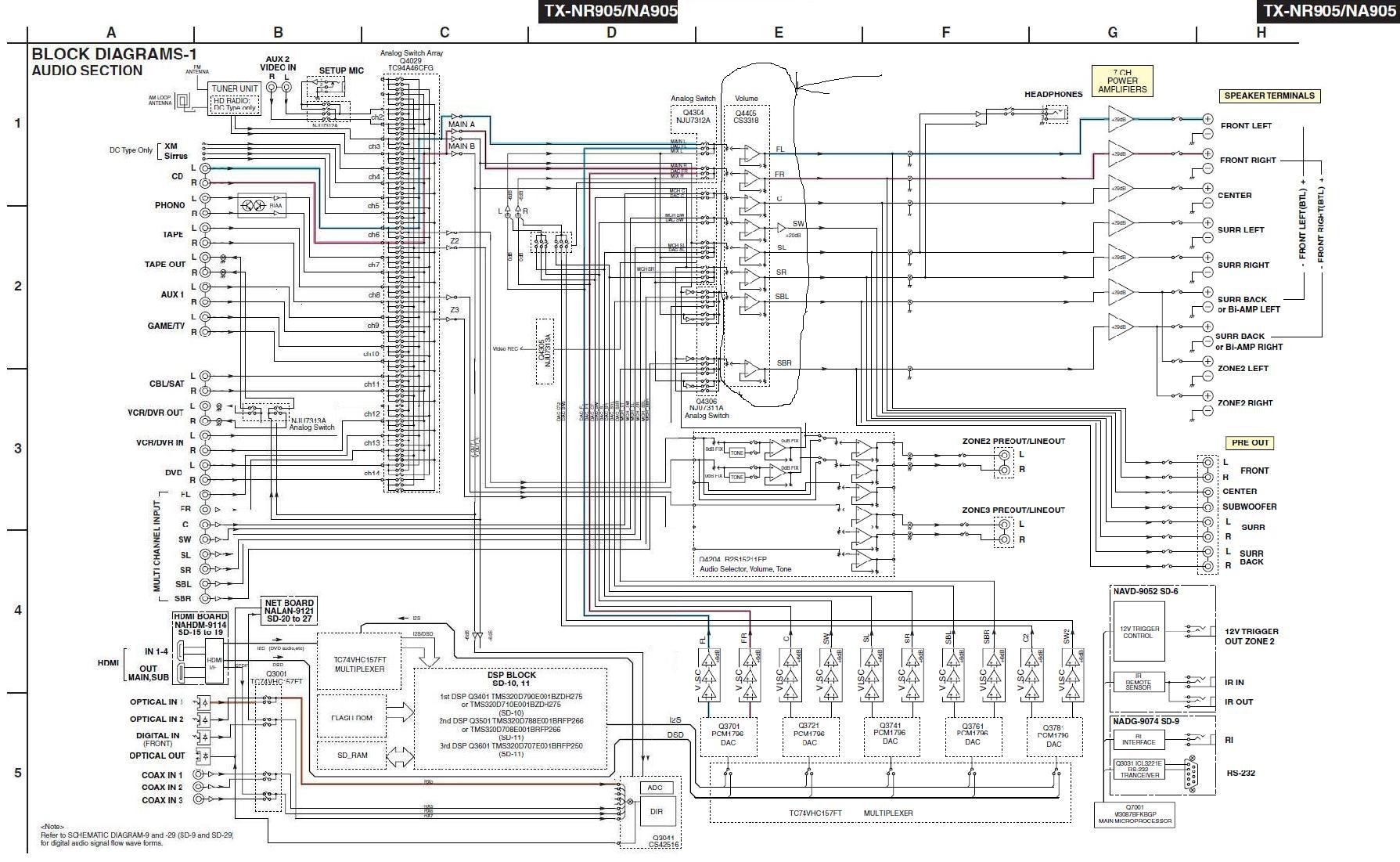Select the Q3781 PCM1796 DAC block

[1054, 736]
